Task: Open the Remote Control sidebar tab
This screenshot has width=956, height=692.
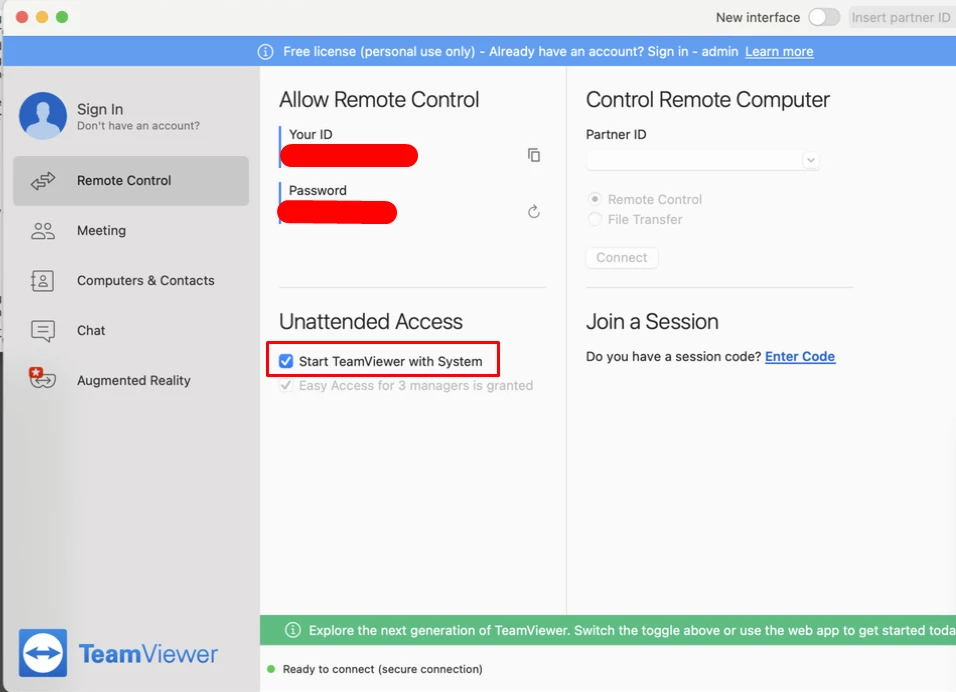Action: (x=131, y=180)
